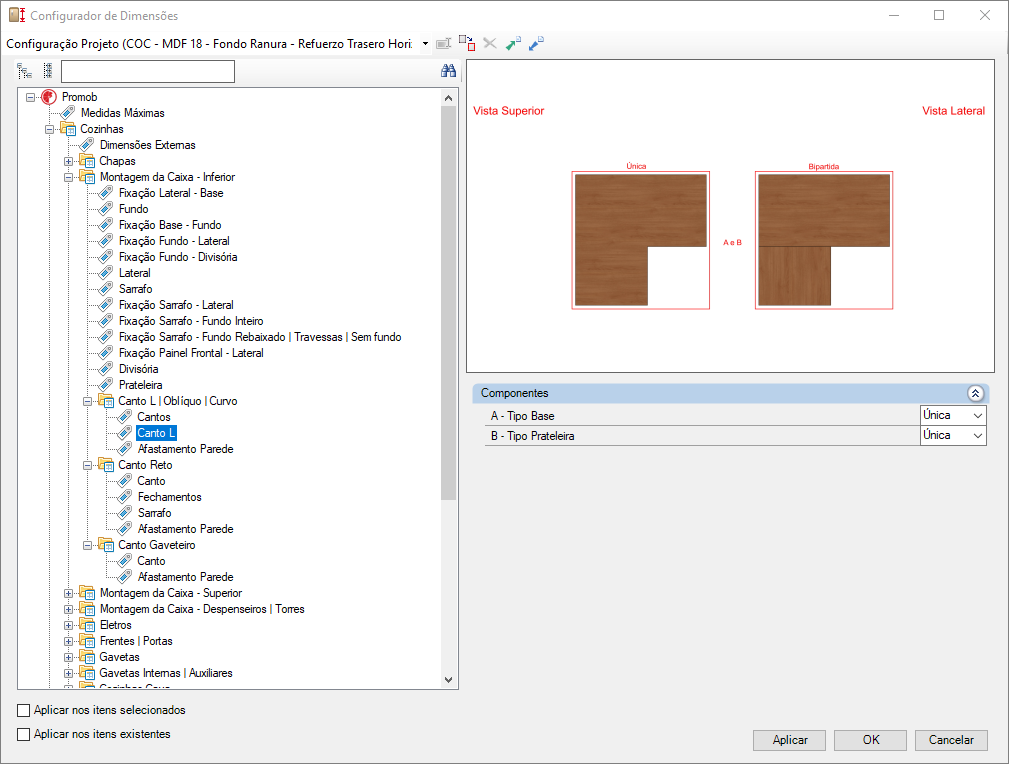Select the 'Divisória' tree item

click(x=138, y=369)
